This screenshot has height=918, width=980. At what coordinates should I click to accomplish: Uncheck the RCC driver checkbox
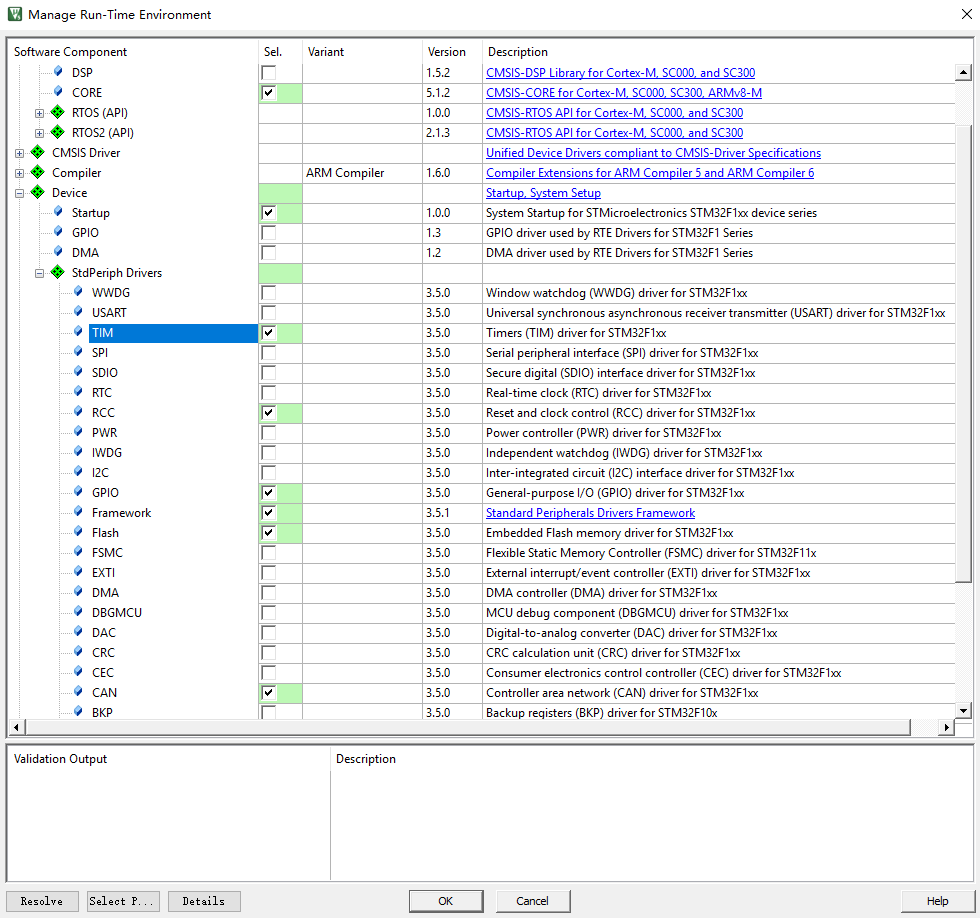coord(269,412)
